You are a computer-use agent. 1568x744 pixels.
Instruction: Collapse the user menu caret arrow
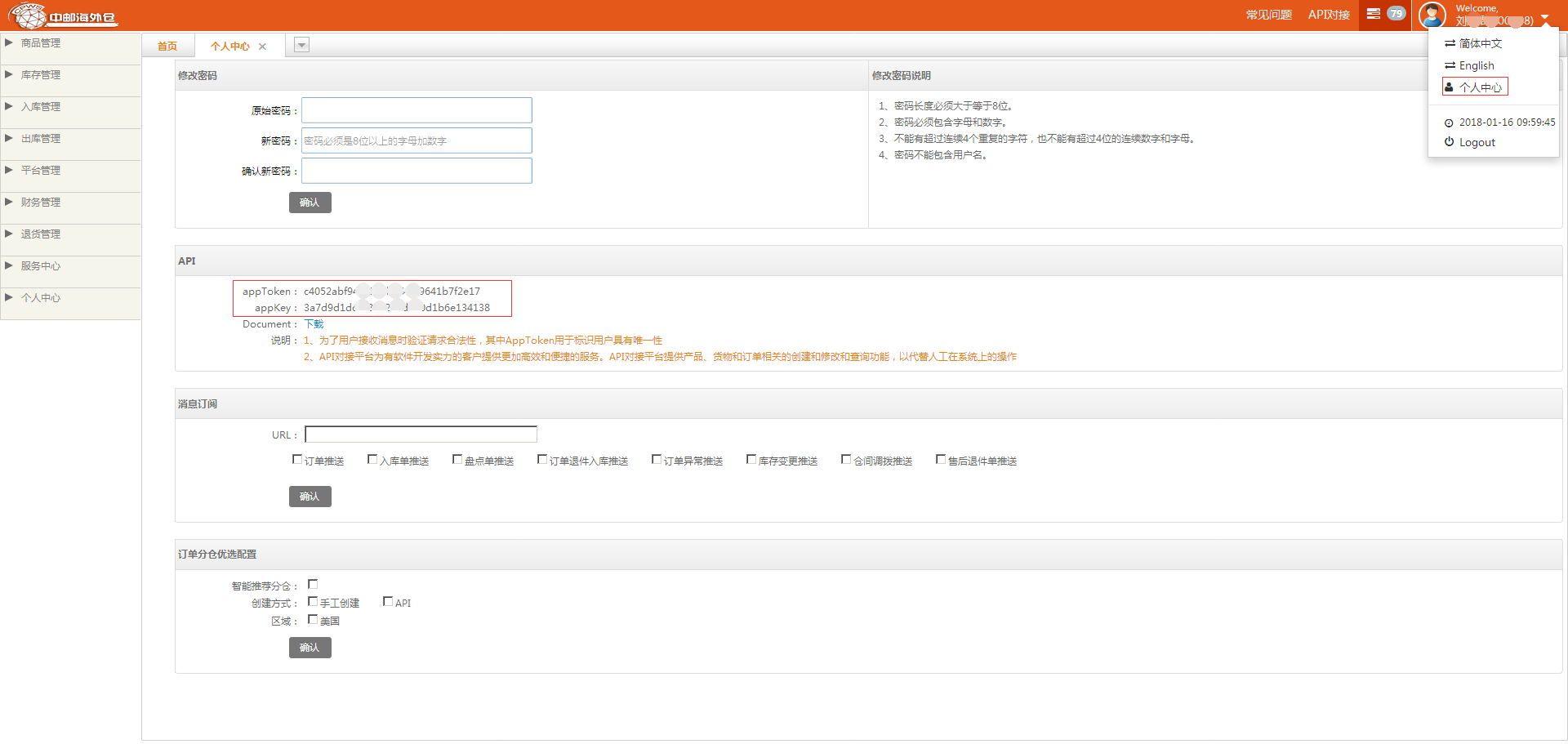(x=1544, y=17)
